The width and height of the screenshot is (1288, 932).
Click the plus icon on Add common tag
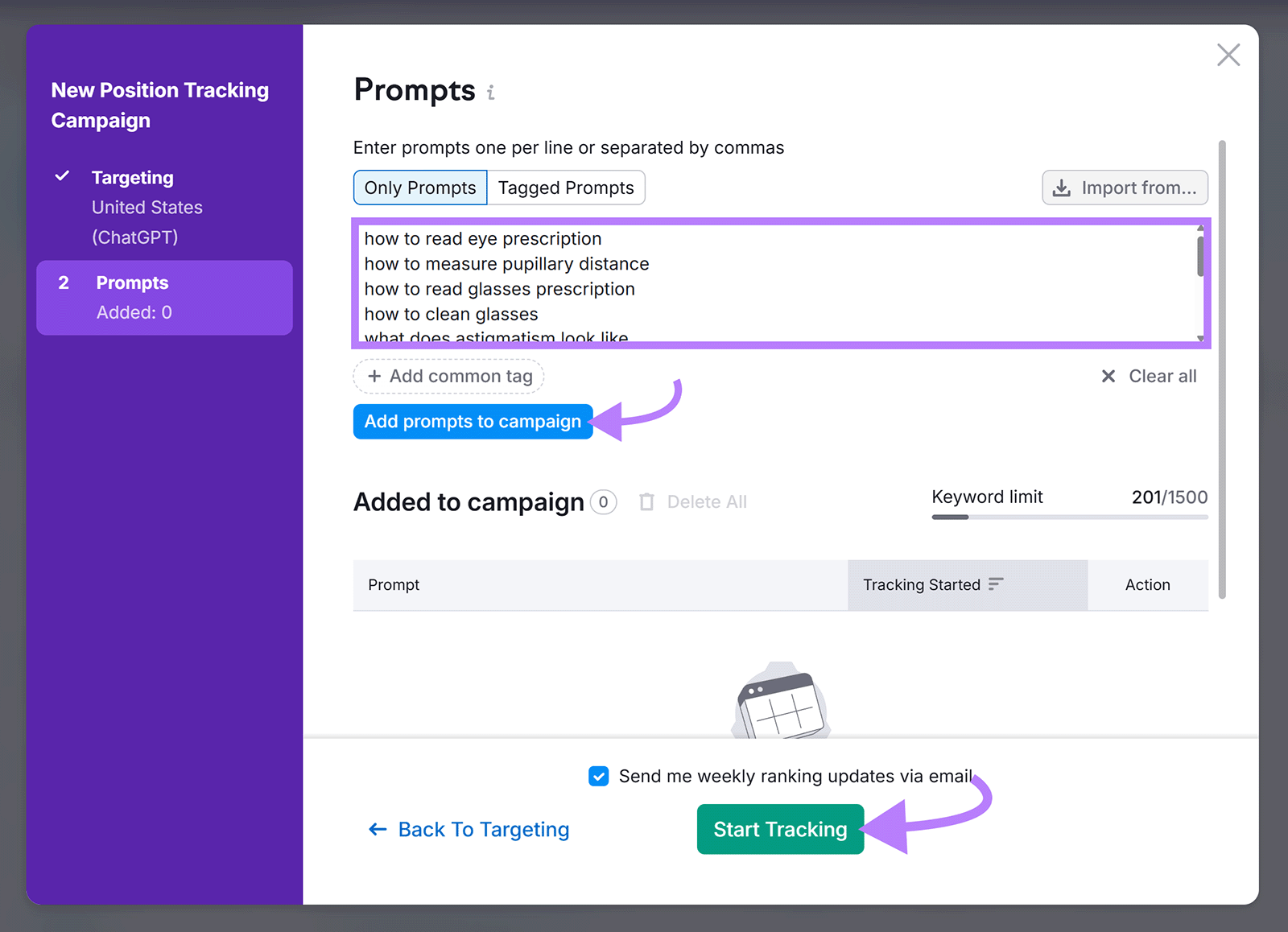tap(375, 376)
